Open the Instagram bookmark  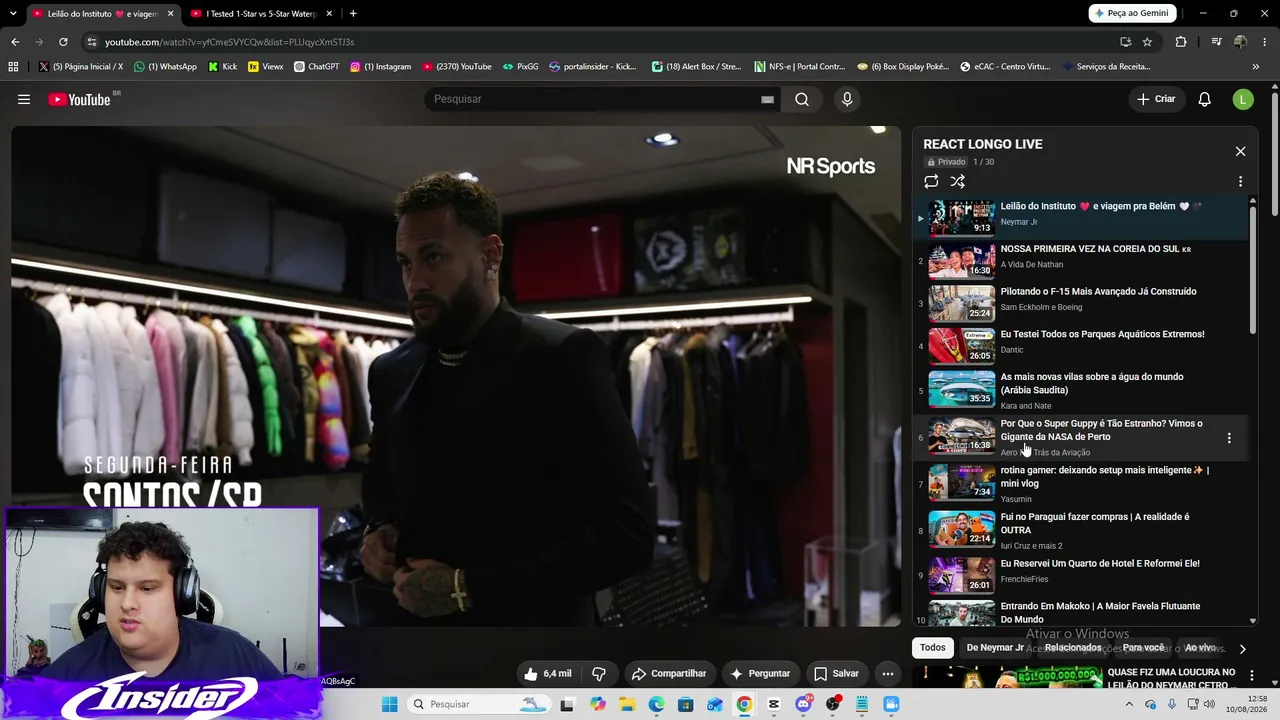pyautogui.click(x=380, y=67)
